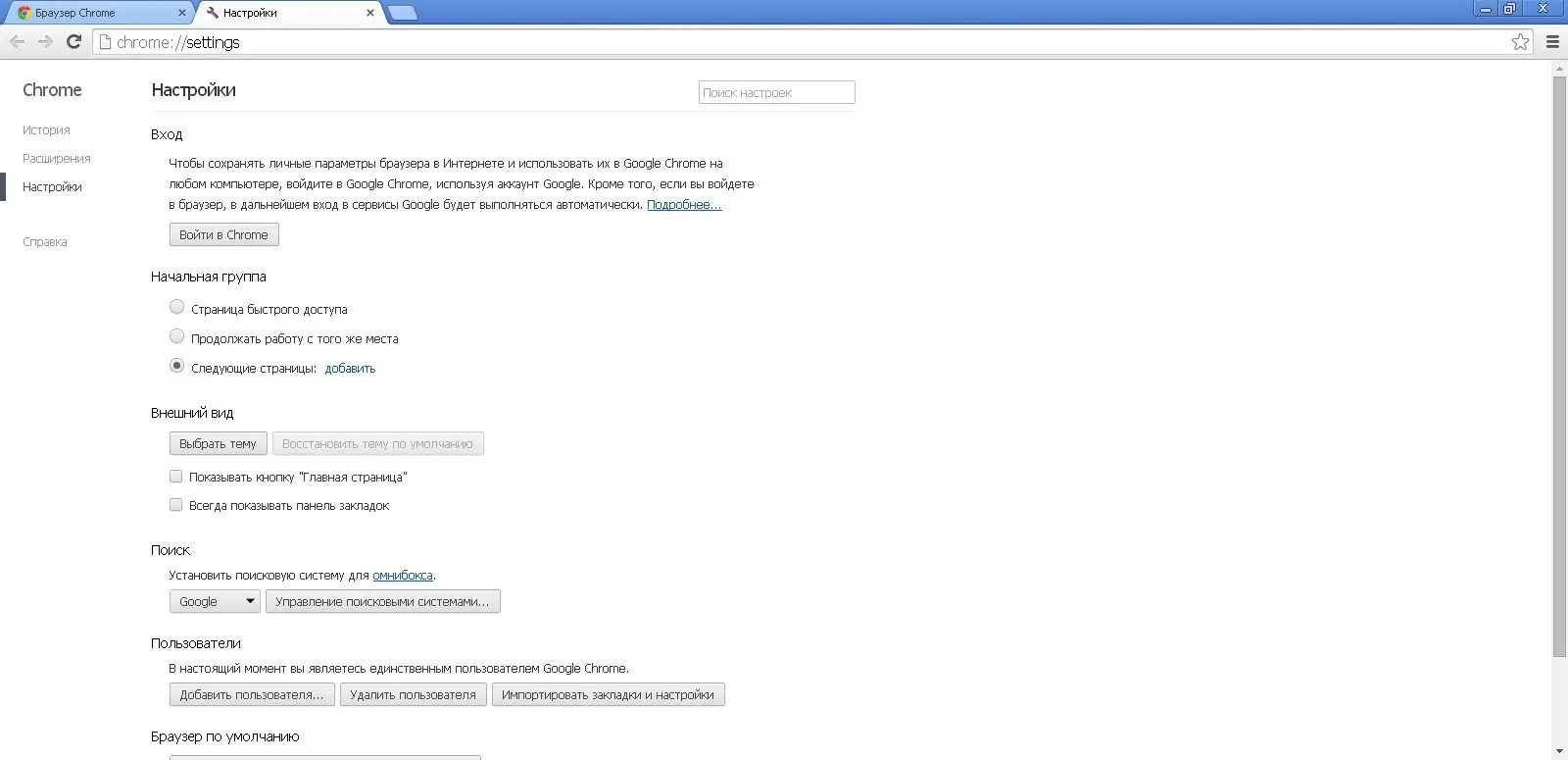Go forward with the forward arrow icon
Screen dimensions: 1568x760
45,41
